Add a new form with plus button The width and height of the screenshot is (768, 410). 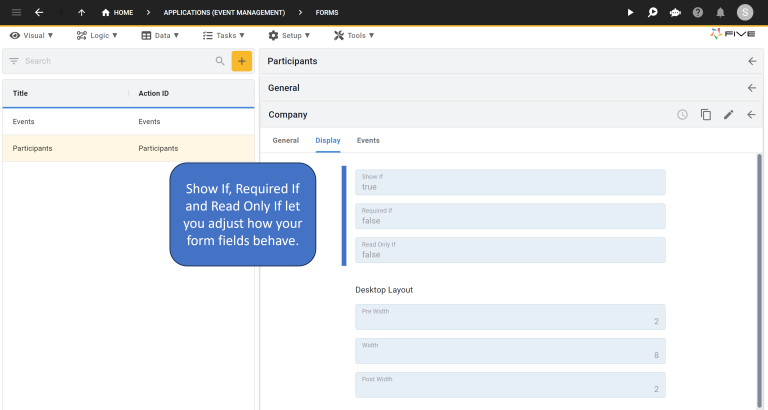click(241, 61)
